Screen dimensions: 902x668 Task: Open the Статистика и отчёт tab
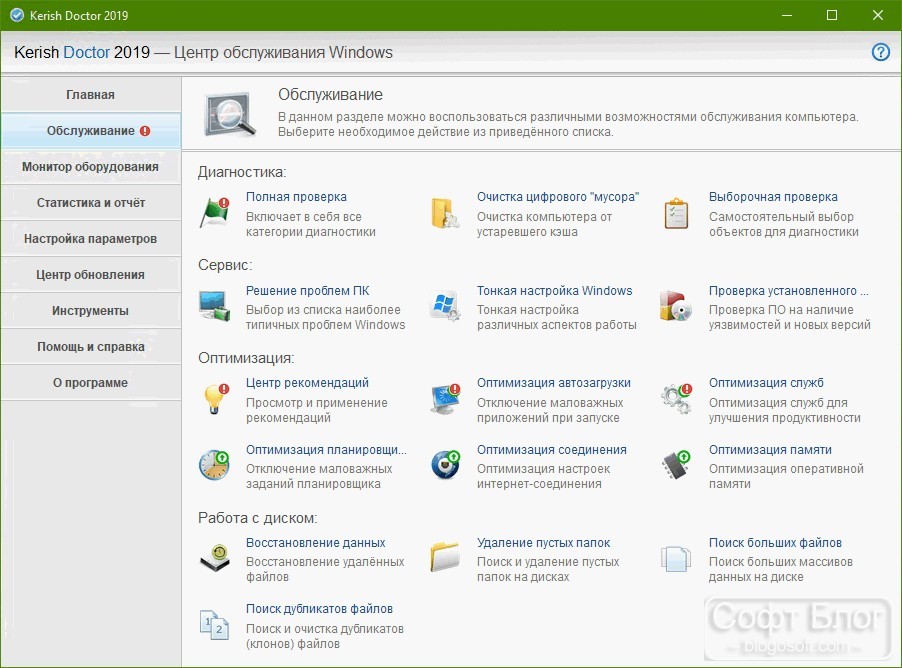(x=90, y=203)
